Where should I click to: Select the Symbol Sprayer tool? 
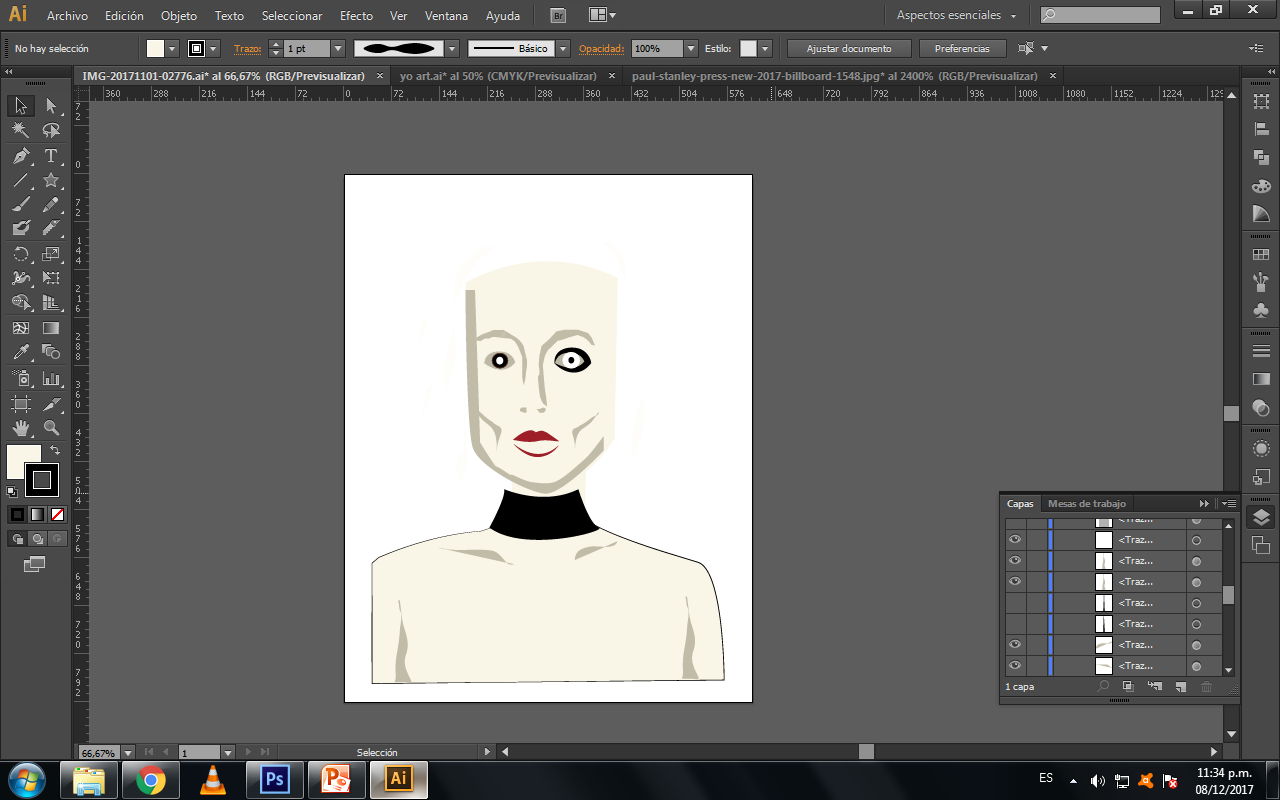[x=20, y=379]
